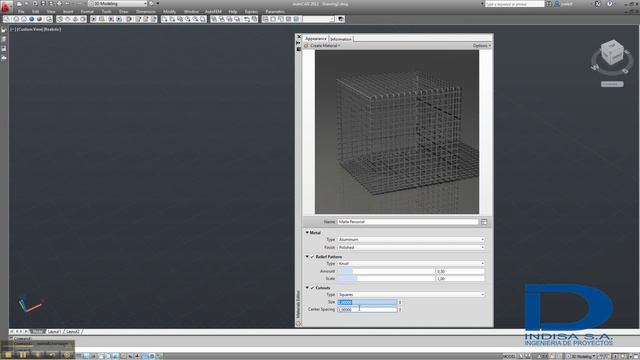Switch to the Appearance tab
The height and width of the screenshot is (360, 640).
tap(316, 39)
